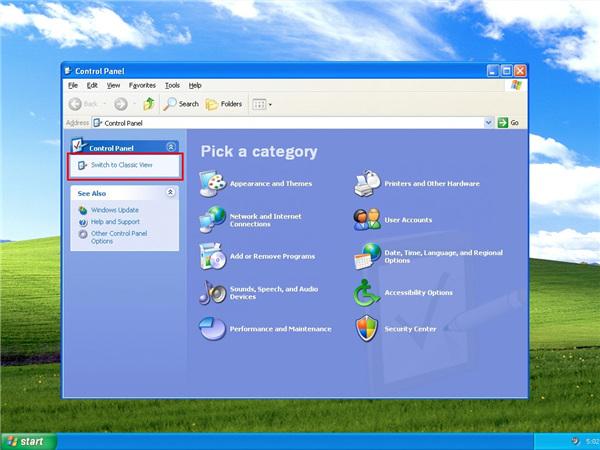This screenshot has height=450, width=600.
Task: Open the Accessibility Options wheelchair icon
Action: [x=367, y=293]
